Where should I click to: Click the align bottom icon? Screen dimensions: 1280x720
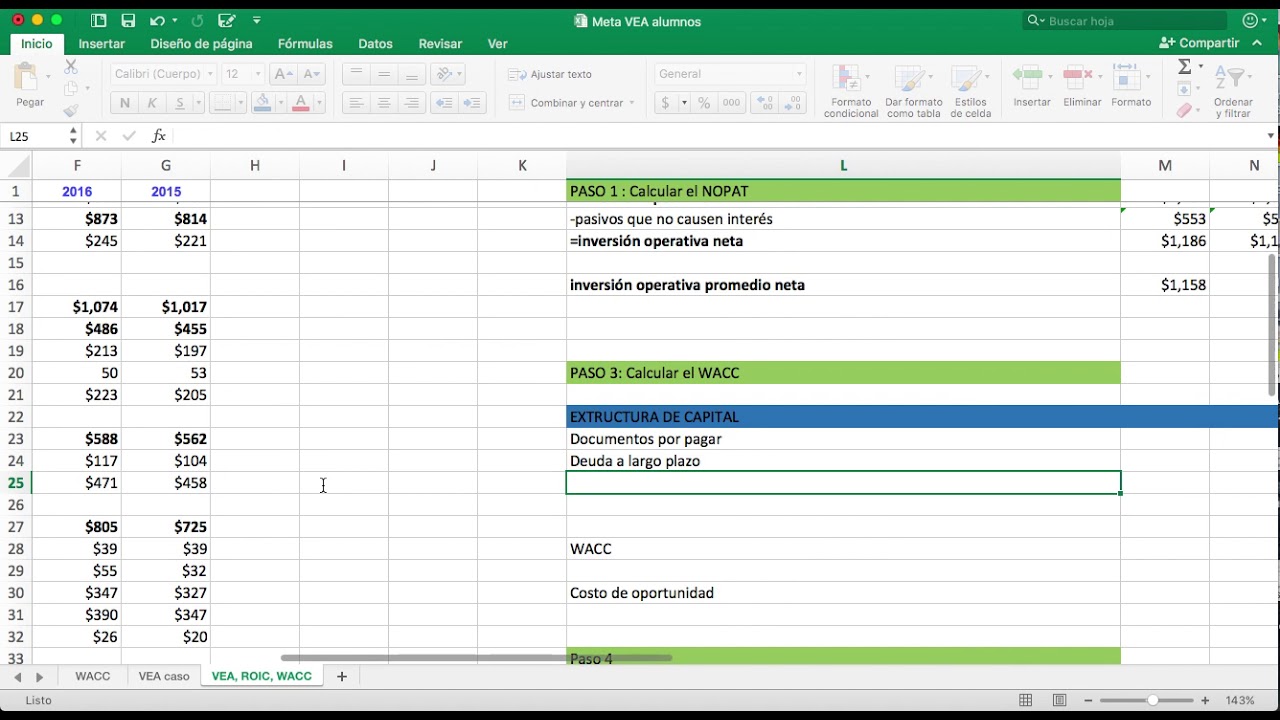pyautogui.click(x=411, y=74)
